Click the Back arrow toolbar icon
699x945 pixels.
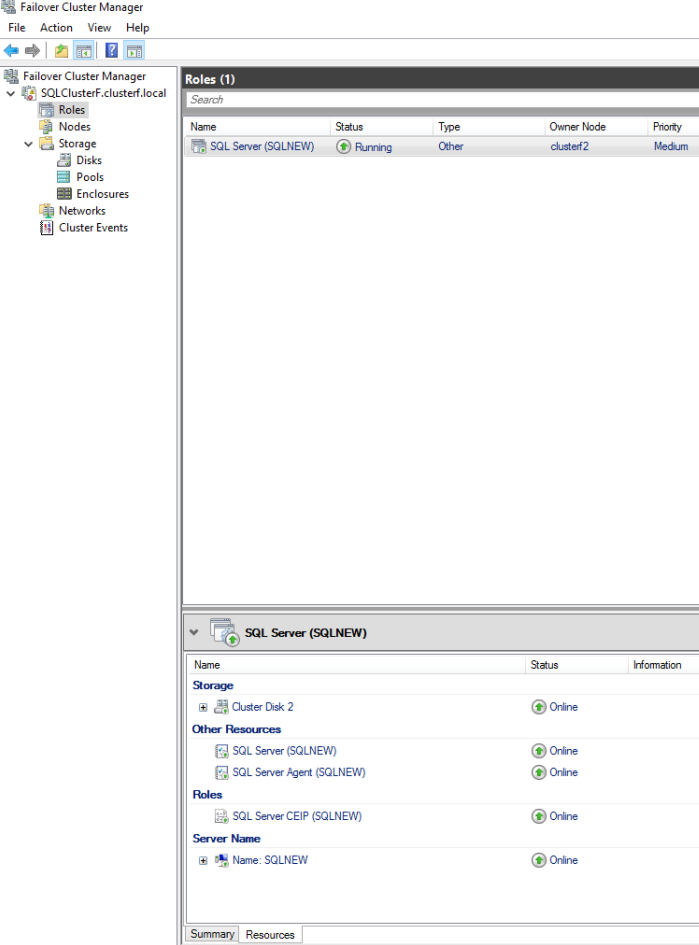pos(11,51)
